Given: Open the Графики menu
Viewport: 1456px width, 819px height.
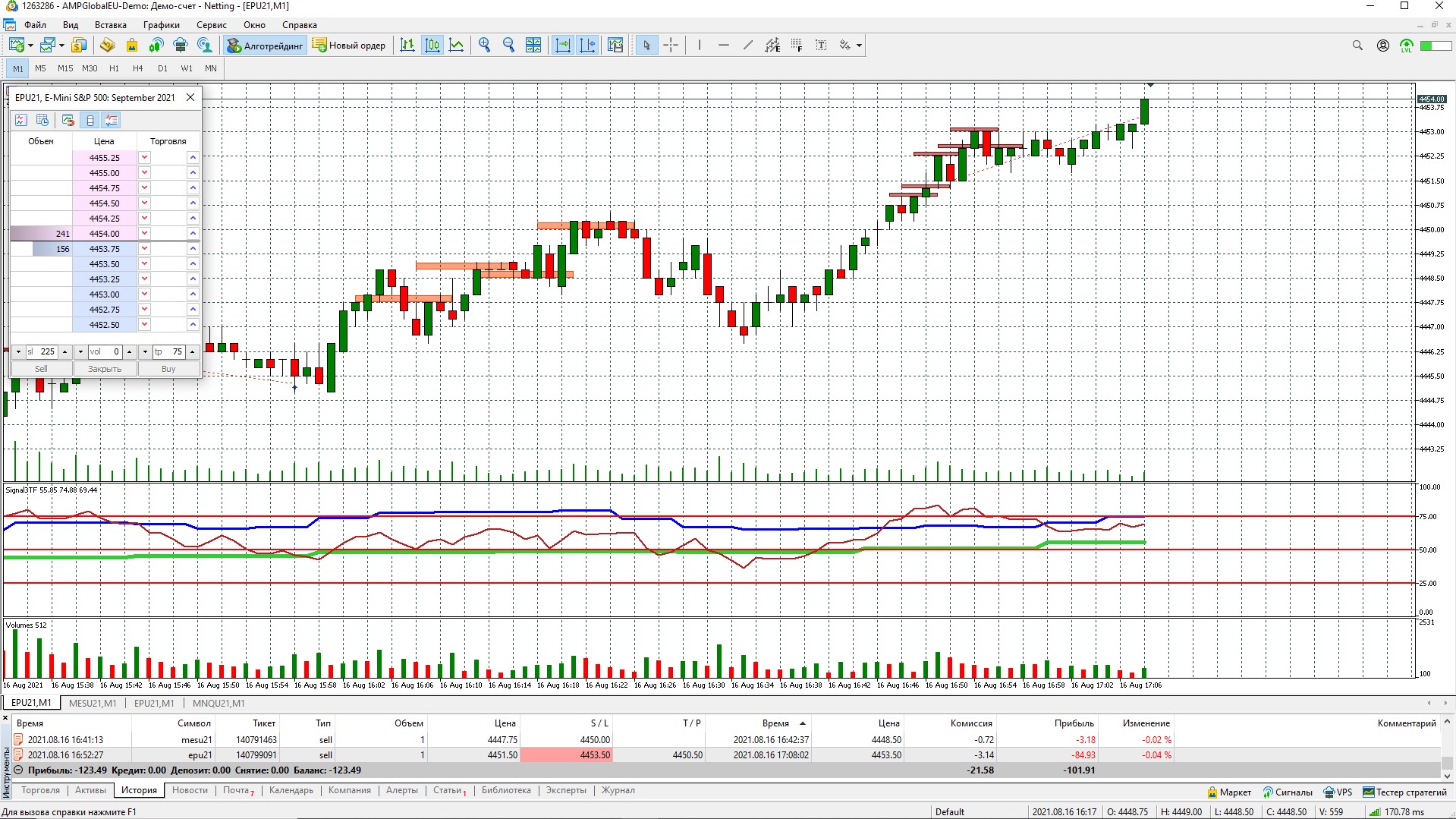Looking at the screenshot, I should [x=162, y=25].
